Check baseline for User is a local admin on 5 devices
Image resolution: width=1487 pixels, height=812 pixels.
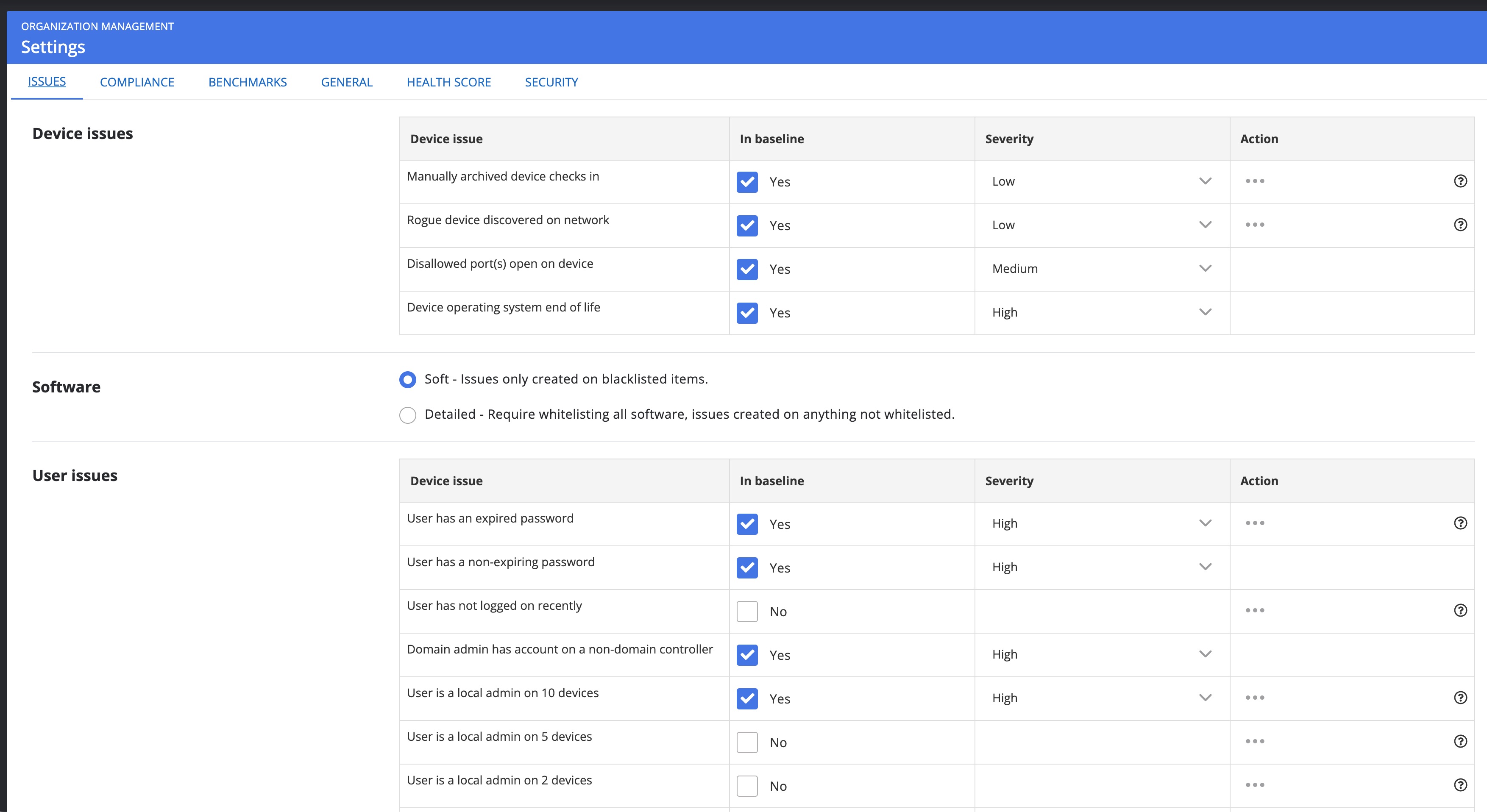747,742
